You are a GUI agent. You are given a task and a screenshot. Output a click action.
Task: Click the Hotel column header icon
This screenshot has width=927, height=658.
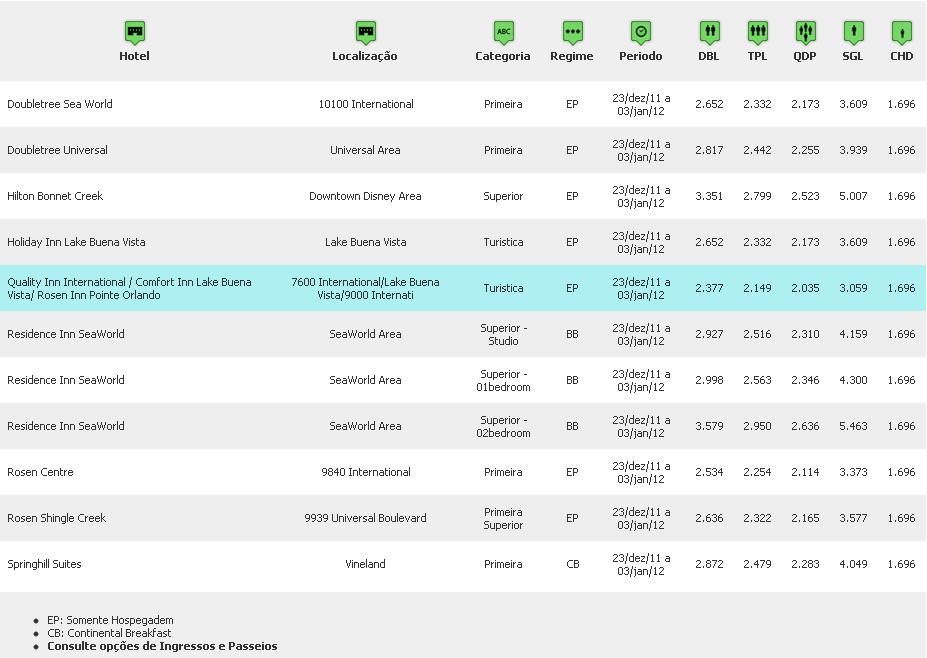[x=135, y=32]
